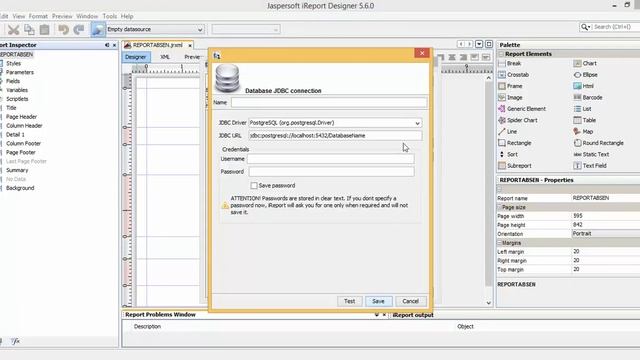Open the Window menu
The height and width of the screenshot is (360, 640).
[87, 16]
